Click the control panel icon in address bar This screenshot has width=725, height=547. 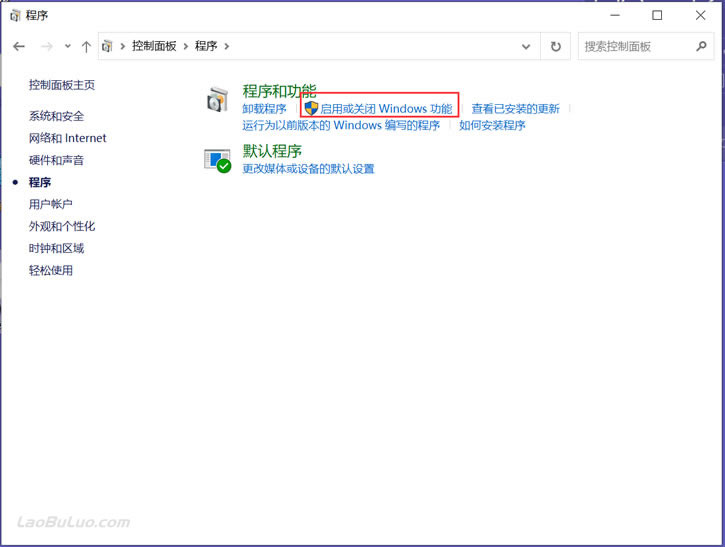coord(107,46)
